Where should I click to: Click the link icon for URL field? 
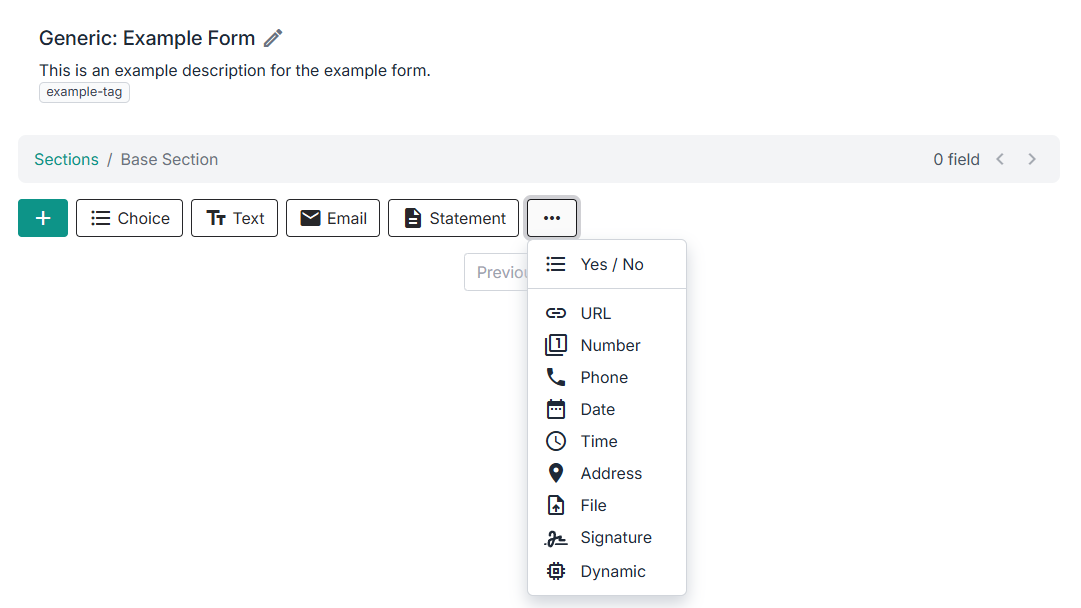tap(556, 313)
